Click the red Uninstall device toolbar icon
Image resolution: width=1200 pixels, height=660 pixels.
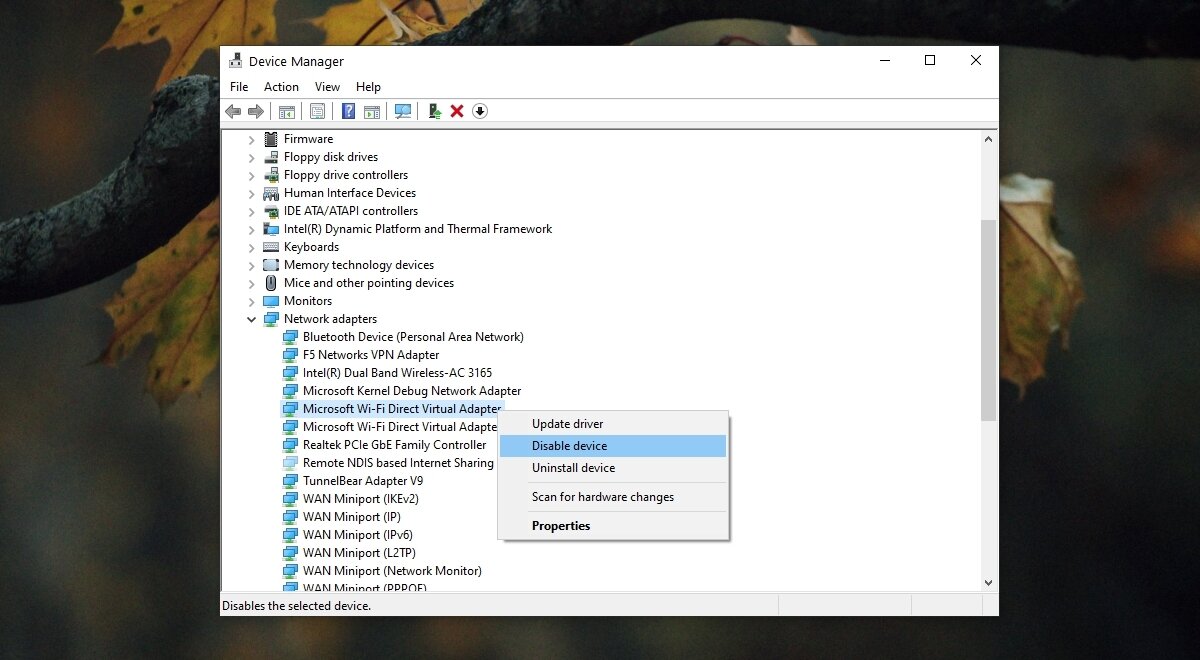click(x=457, y=111)
